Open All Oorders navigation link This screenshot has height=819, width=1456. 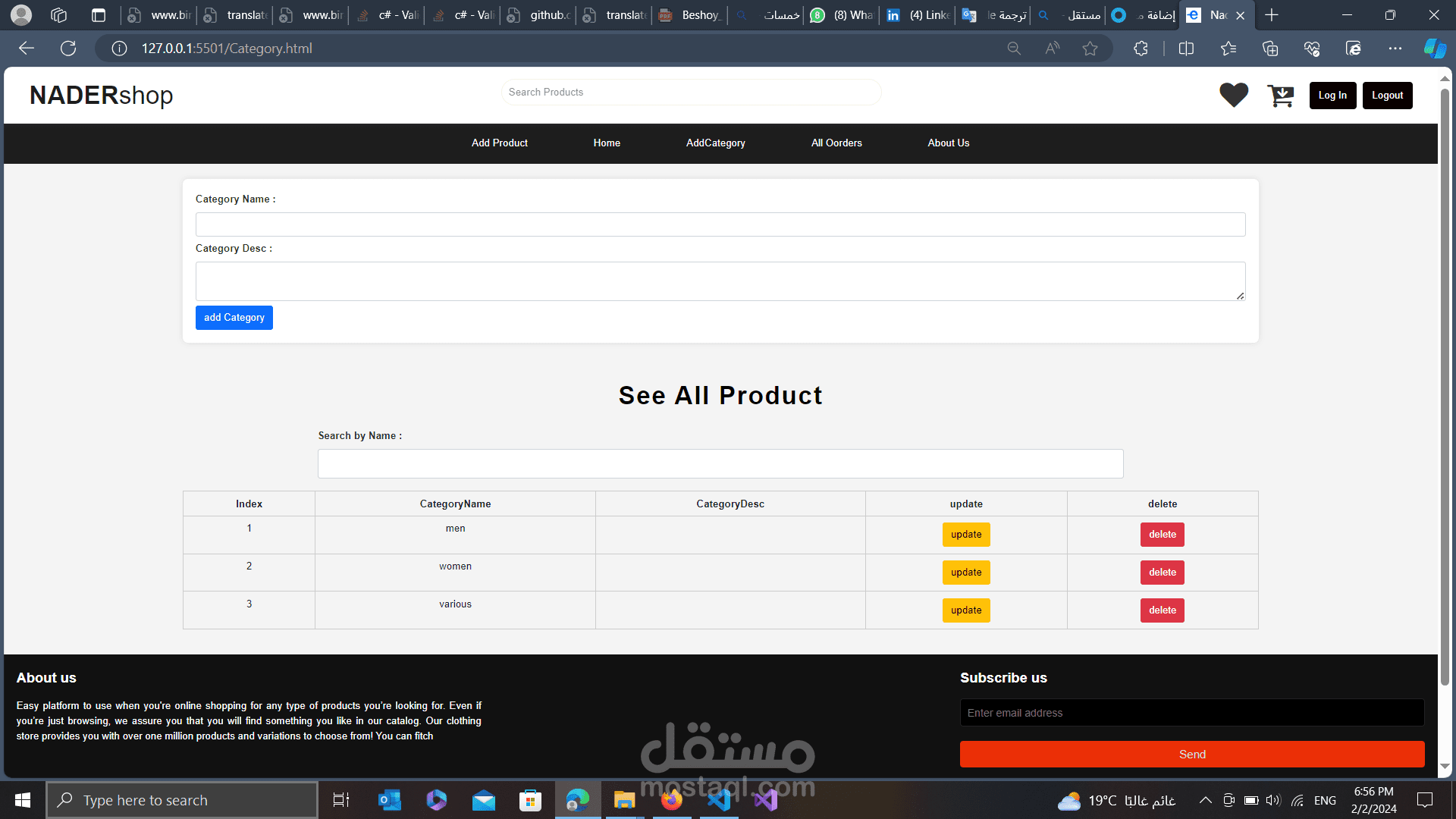[836, 143]
